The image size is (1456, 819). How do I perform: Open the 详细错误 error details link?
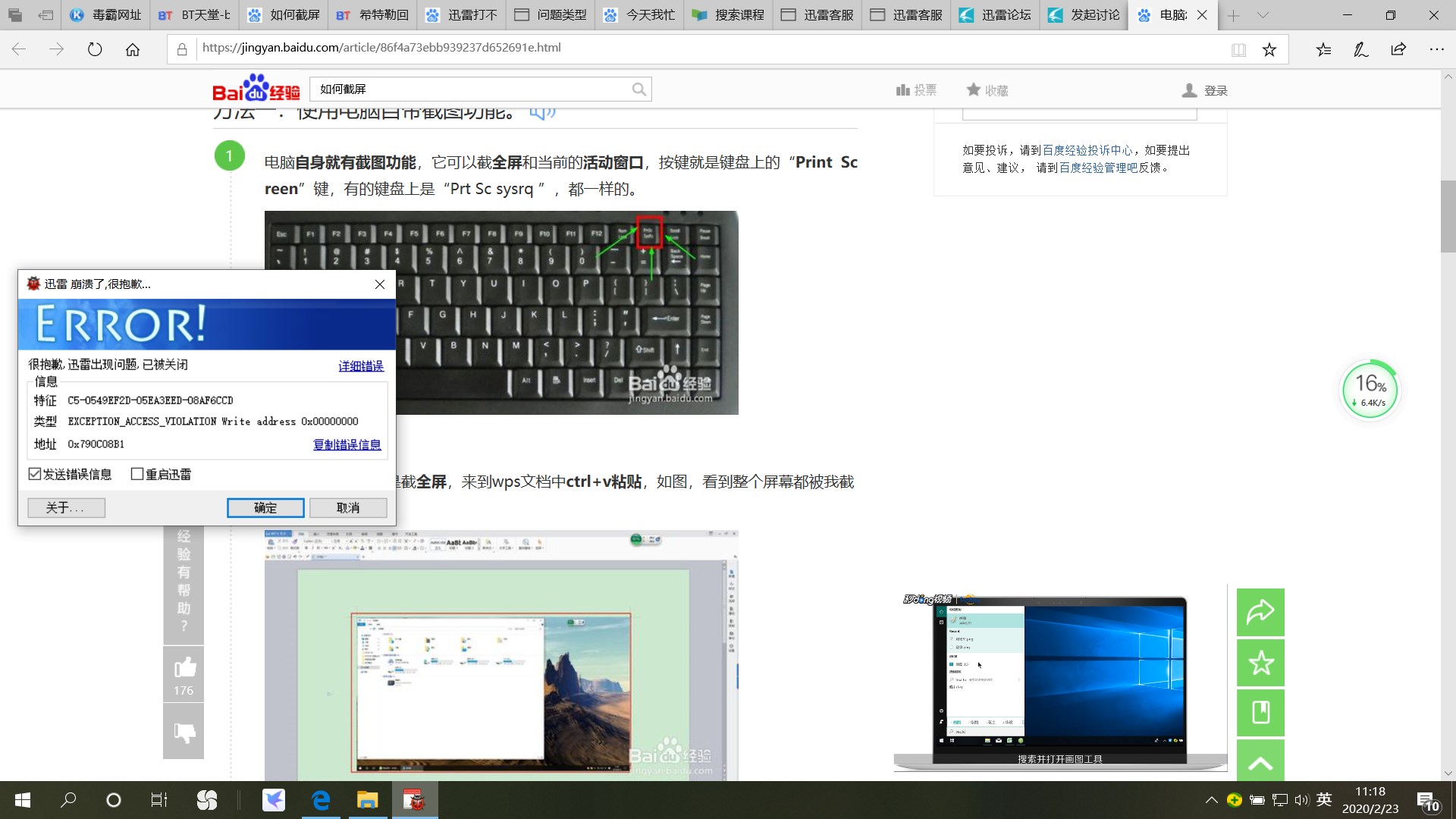(360, 366)
